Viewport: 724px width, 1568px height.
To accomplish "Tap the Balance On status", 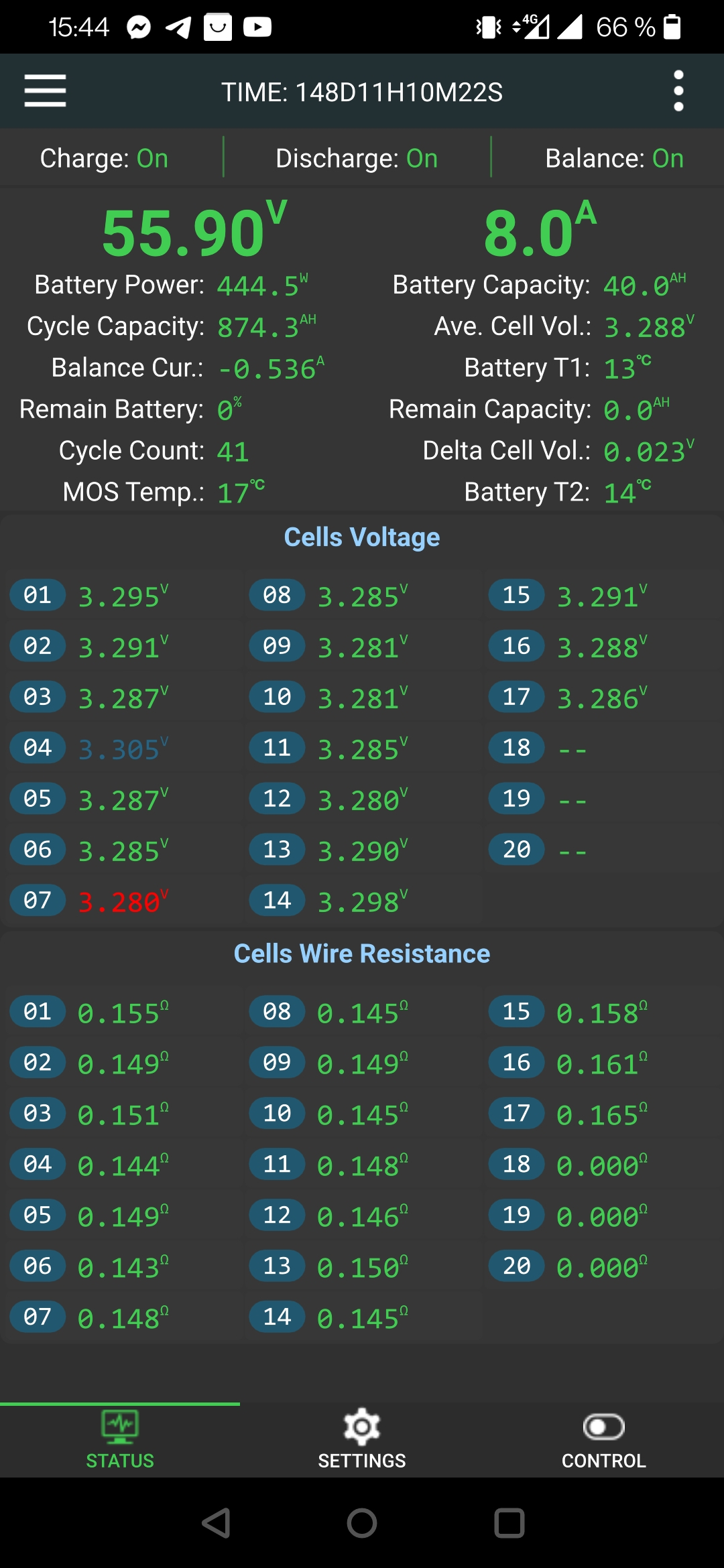I will 614,159.
